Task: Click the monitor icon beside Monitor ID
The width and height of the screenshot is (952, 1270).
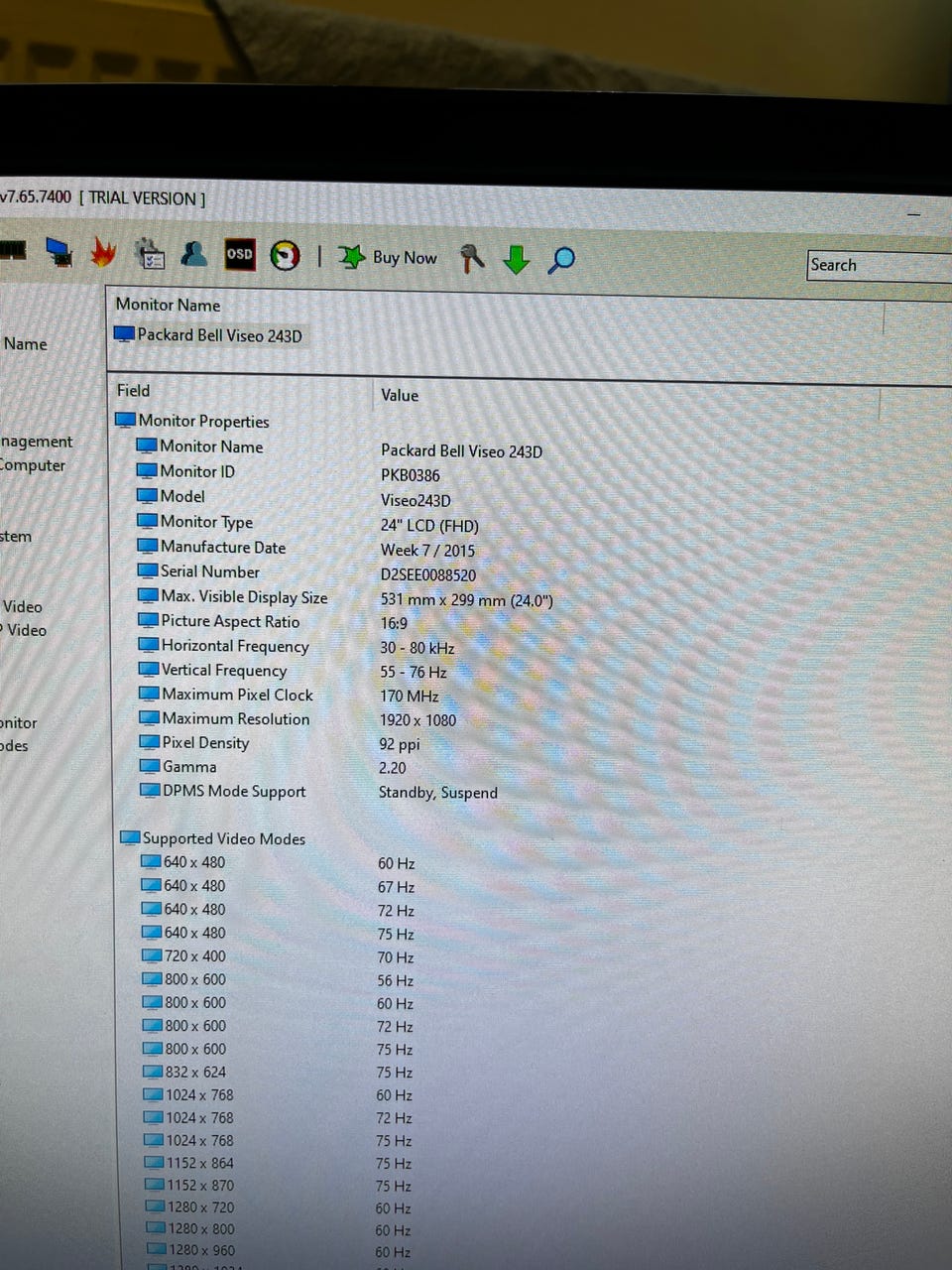Action: coord(147,471)
